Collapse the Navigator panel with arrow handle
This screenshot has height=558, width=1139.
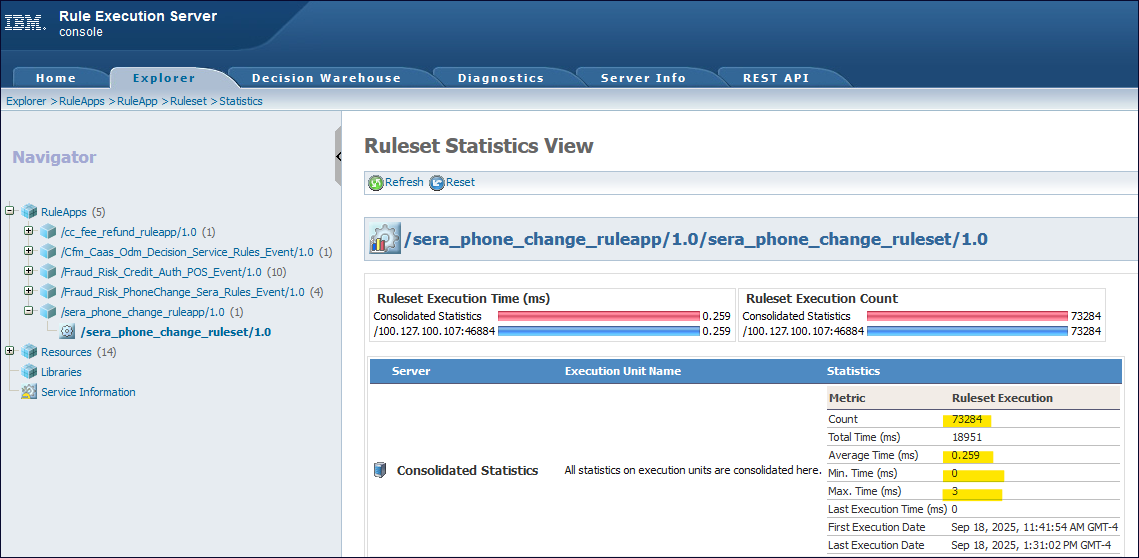coord(338,157)
